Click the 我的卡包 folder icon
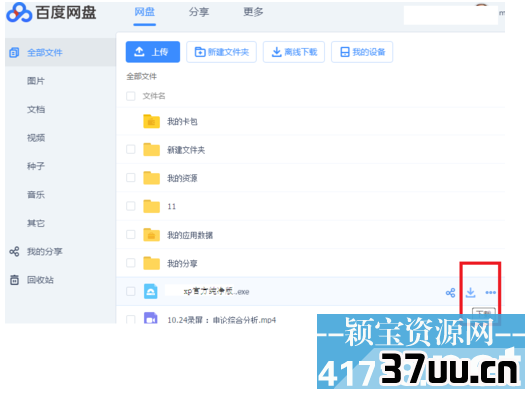530x394 pixels. pyautogui.click(x=151, y=121)
